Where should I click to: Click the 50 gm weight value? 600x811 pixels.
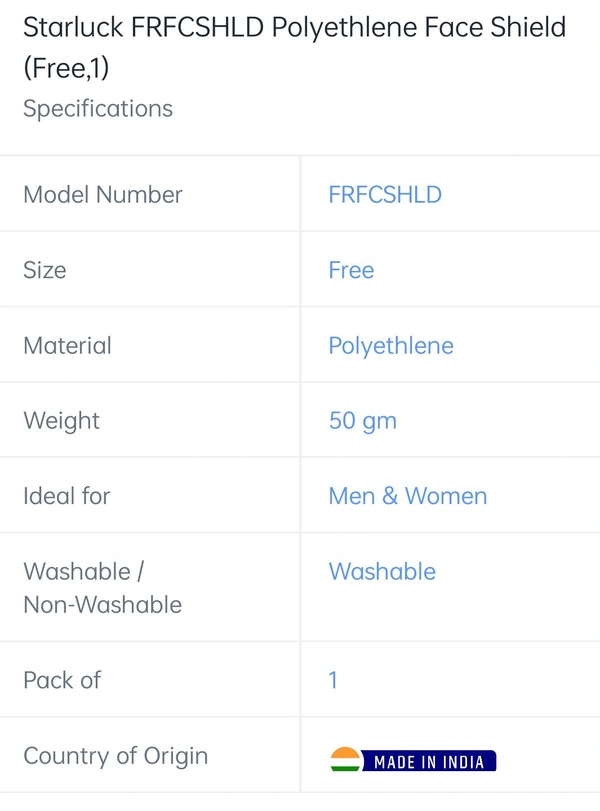click(x=363, y=421)
